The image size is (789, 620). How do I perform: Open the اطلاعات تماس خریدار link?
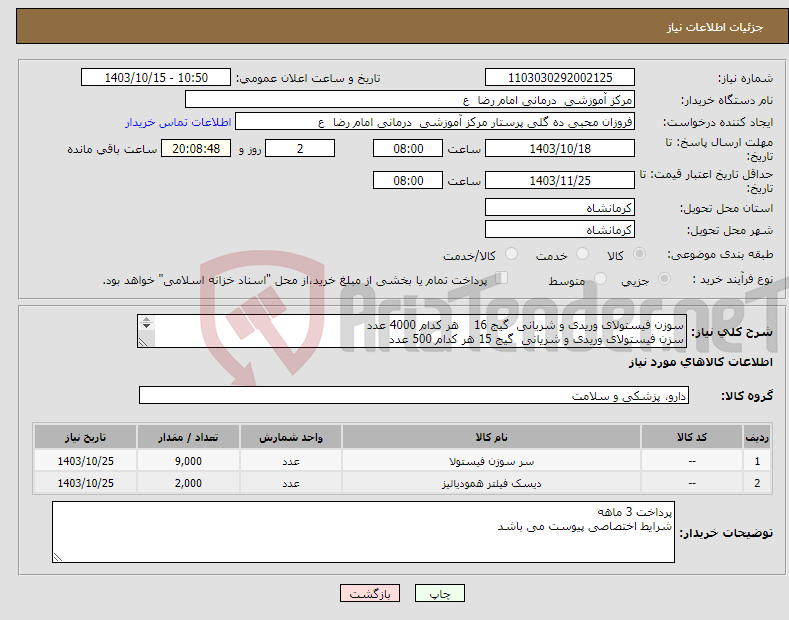pyautogui.click(x=178, y=122)
